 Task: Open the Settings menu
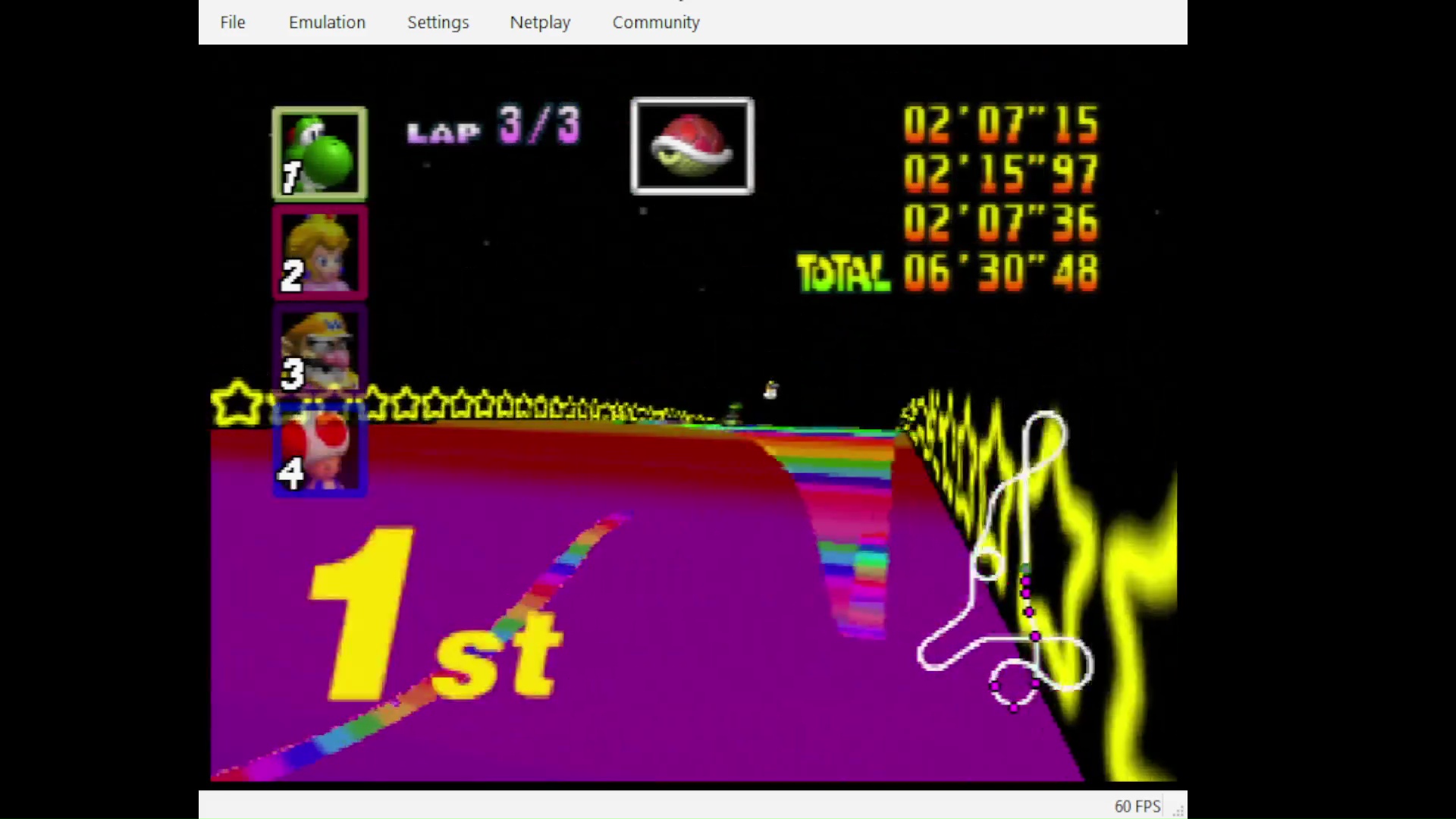pyautogui.click(x=438, y=22)
